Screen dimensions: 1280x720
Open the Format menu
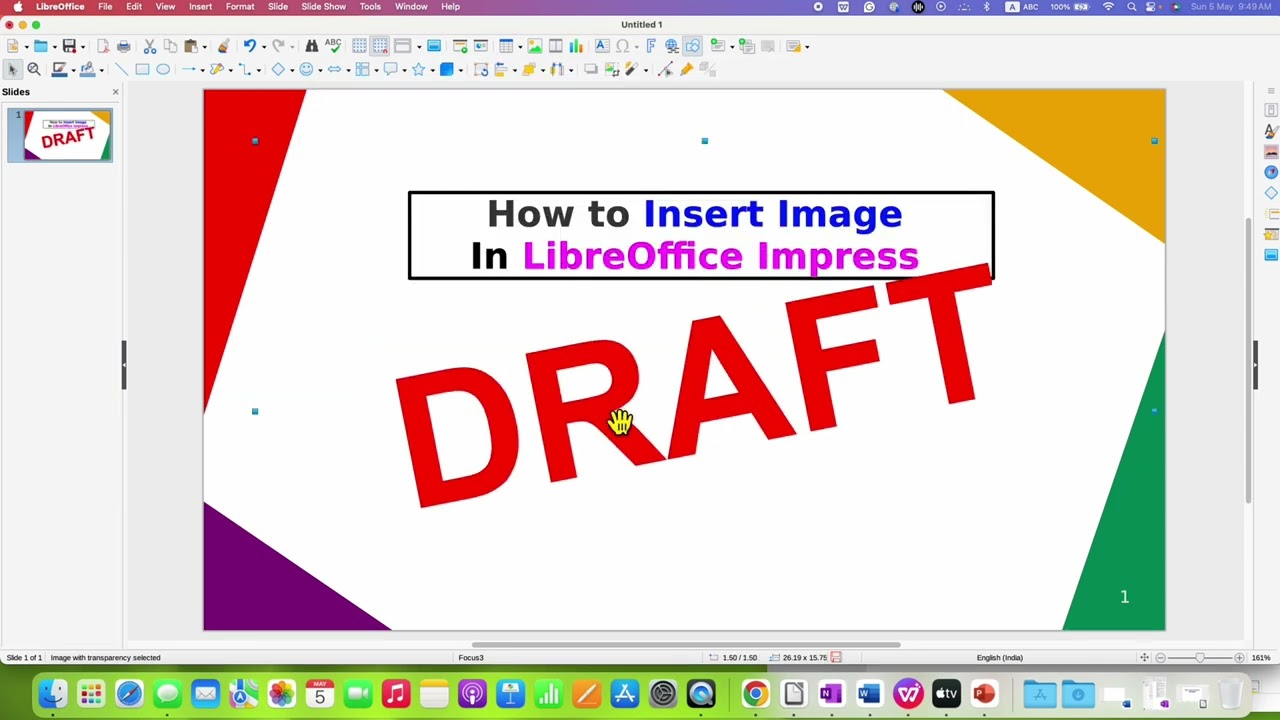click(x=240, y=7)
